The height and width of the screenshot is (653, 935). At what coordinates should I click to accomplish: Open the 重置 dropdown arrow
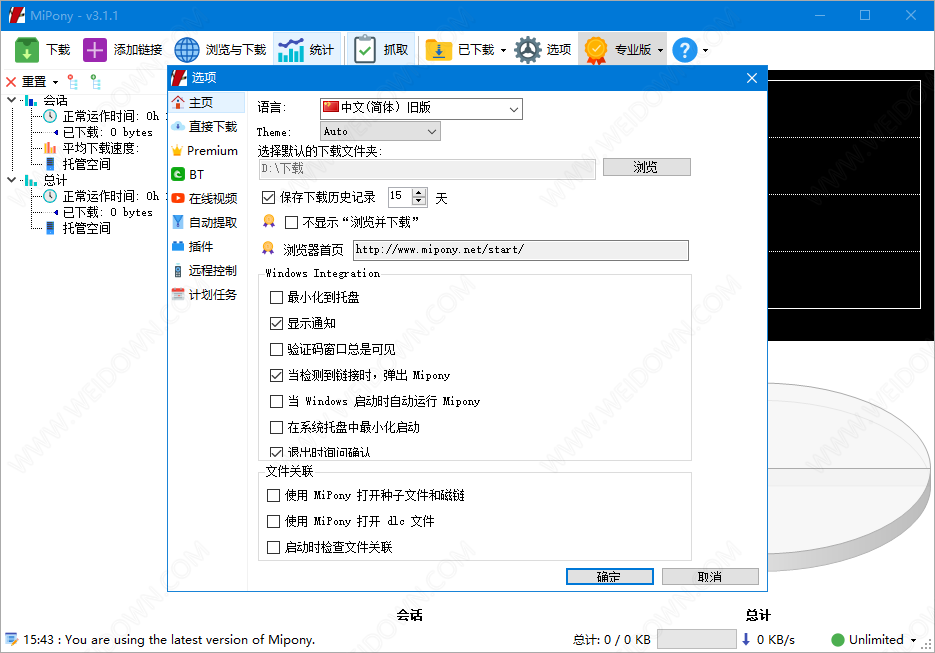click(55, 82)
